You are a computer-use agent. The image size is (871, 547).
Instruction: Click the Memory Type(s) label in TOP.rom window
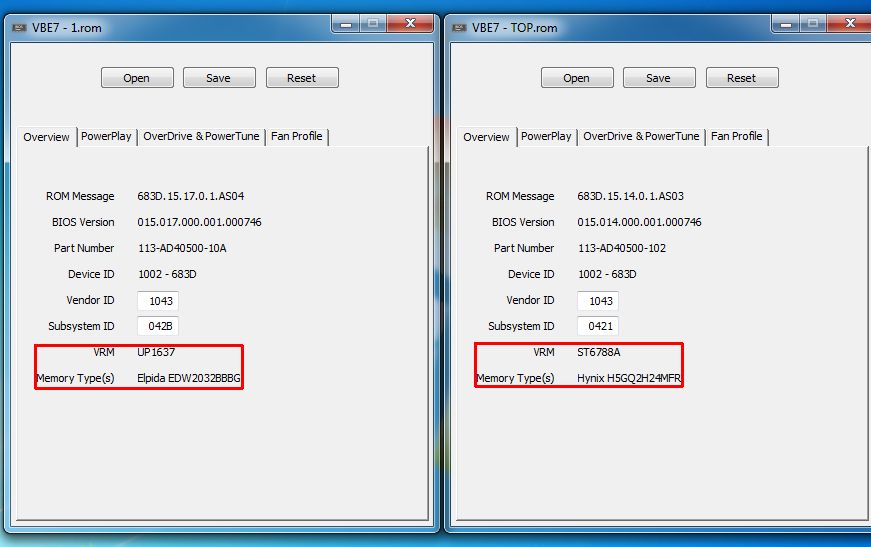click(515, 378)
